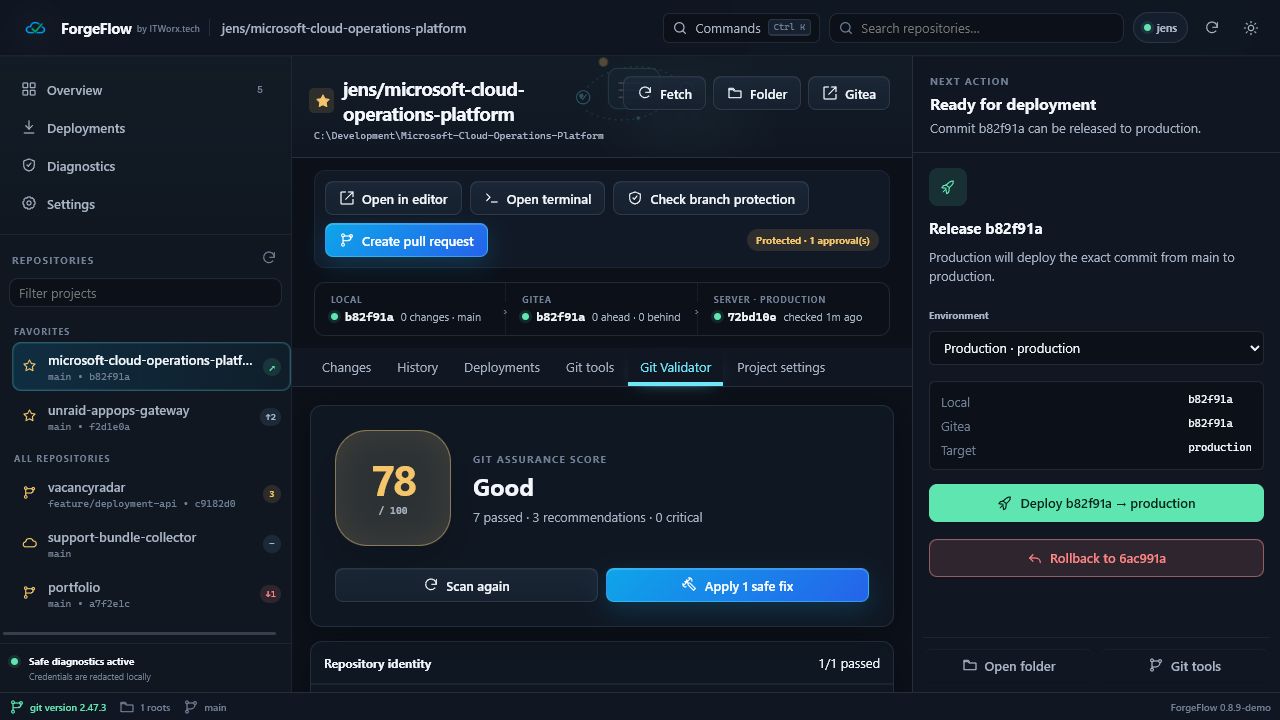1280x720 pixels.
Task: Click the Server · Production 72bd10e status
Action: tap(793, 308)
